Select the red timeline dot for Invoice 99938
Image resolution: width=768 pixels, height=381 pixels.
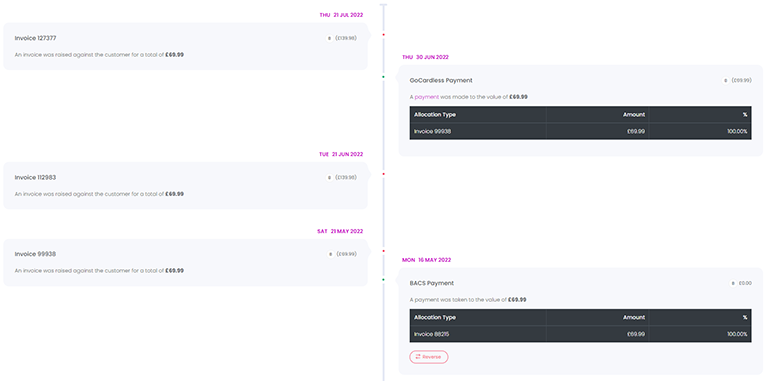pos(384,251)
